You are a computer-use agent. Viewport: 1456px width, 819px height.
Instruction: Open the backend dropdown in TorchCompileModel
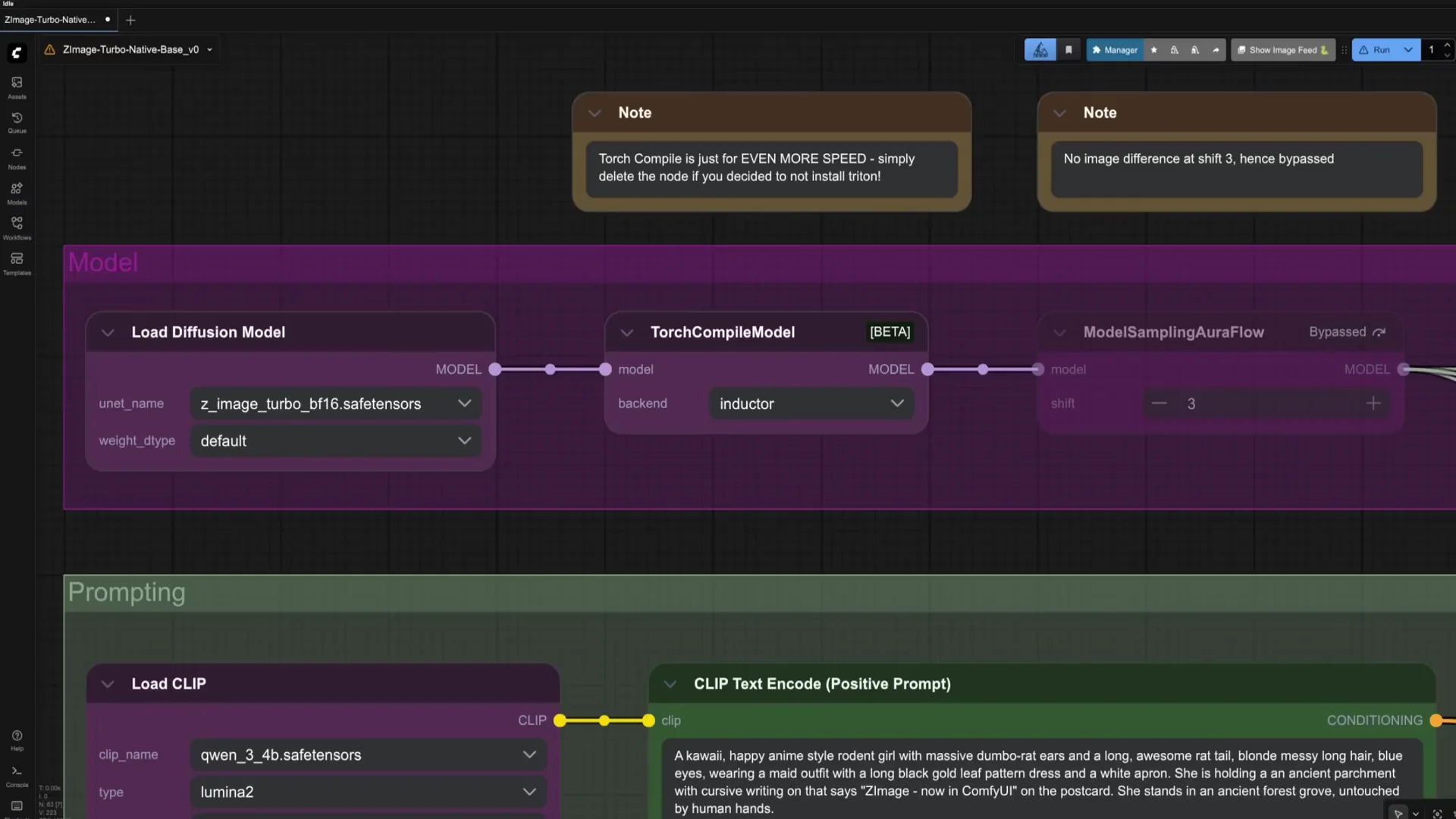click(811, 403)
